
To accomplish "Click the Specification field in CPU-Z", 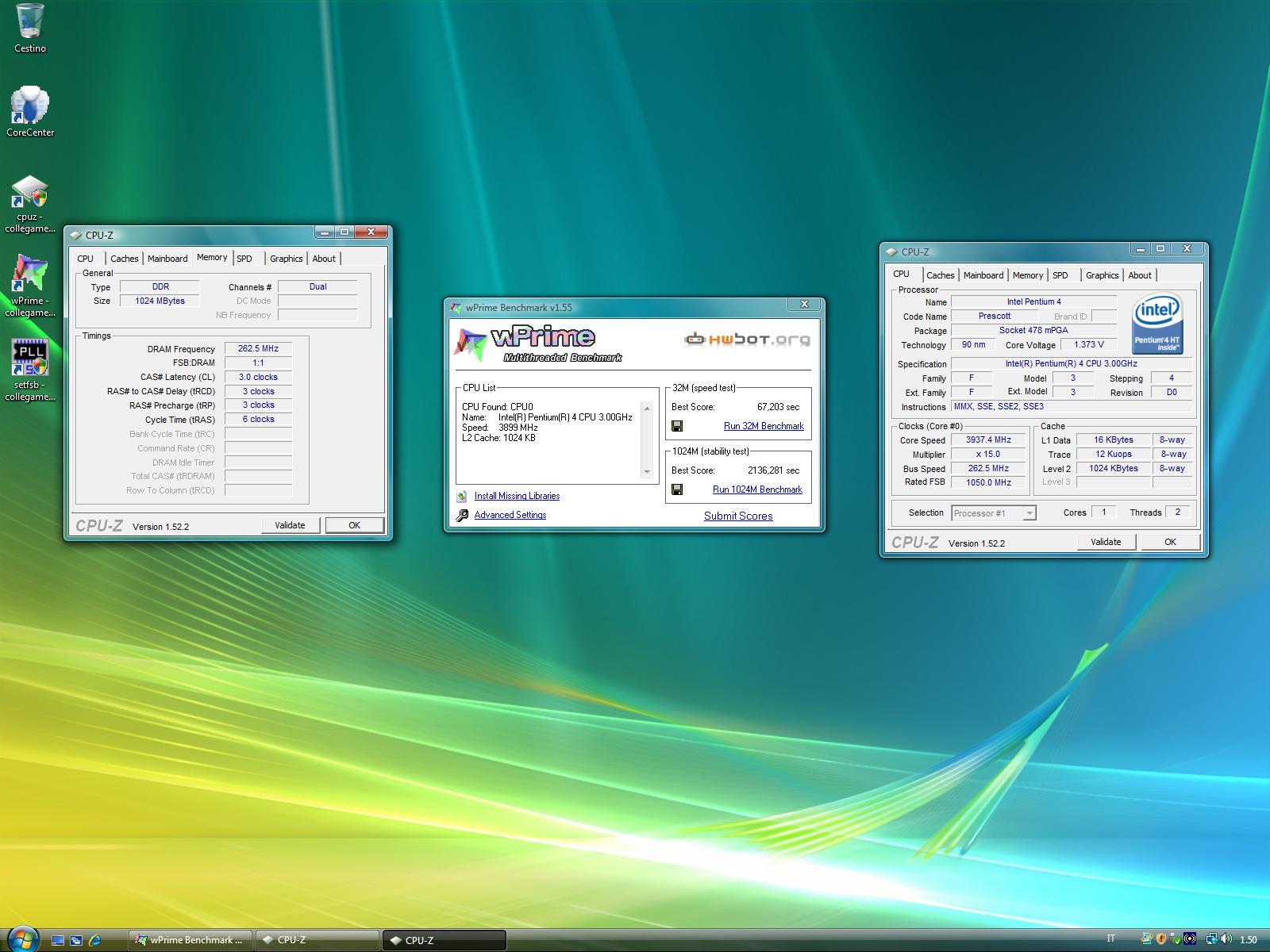I will 1072,363.
